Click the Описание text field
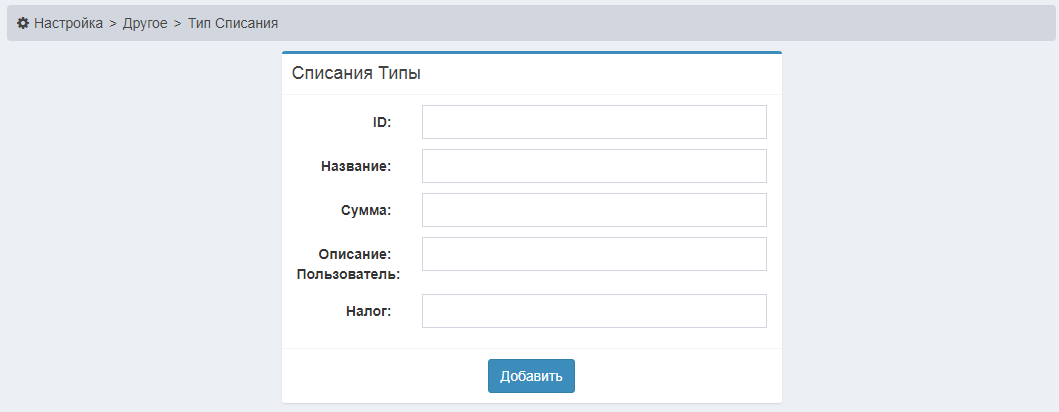The width and height of the screenshot is (1059, 412). (594, 254)
